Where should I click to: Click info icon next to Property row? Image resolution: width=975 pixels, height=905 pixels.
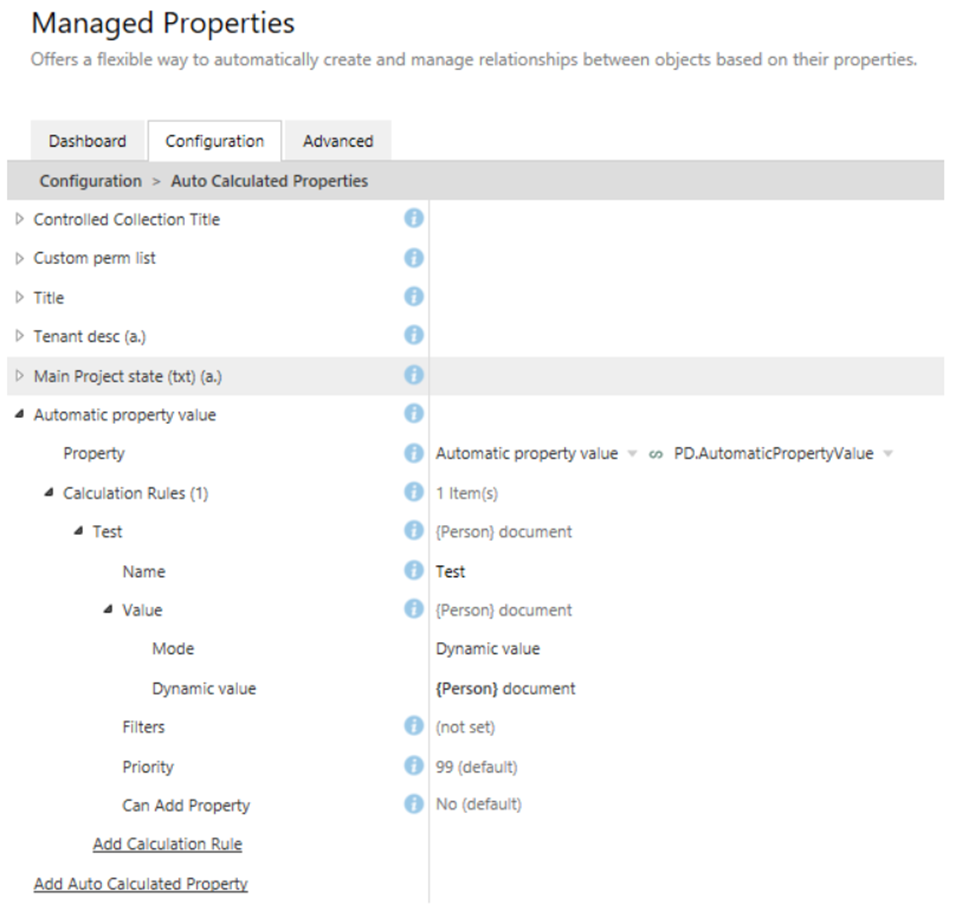pos(414,453)
